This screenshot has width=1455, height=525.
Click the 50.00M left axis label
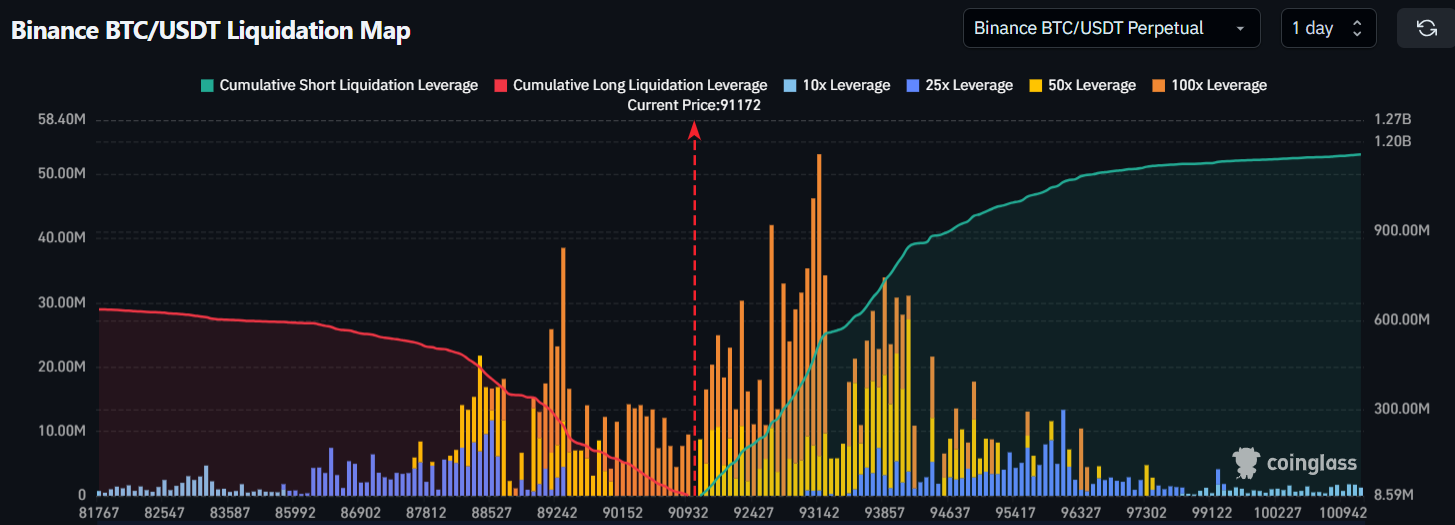click(x=60, y=173)
